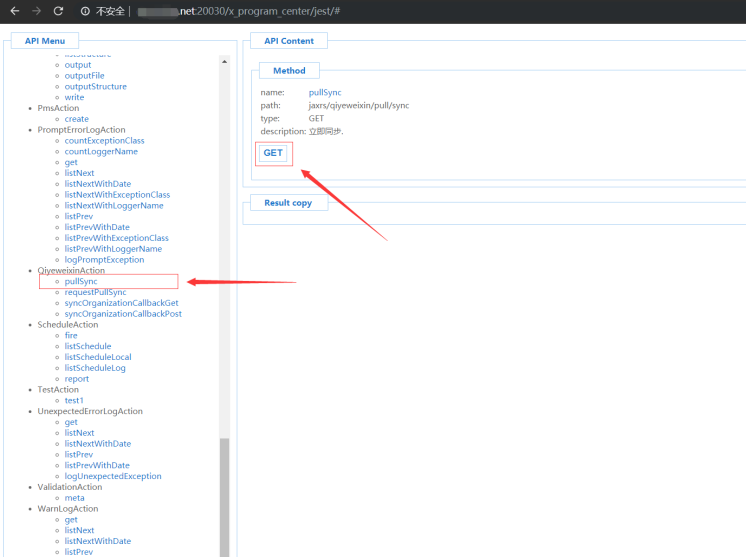Click the insecure site warning icon
Viewport: 746px width, 557px height.
[x=85, y=11]
